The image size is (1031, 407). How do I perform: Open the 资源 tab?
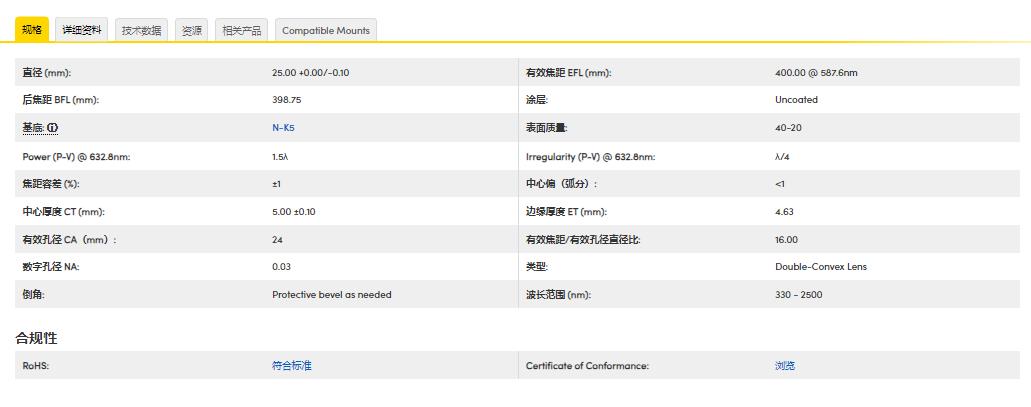191,30
